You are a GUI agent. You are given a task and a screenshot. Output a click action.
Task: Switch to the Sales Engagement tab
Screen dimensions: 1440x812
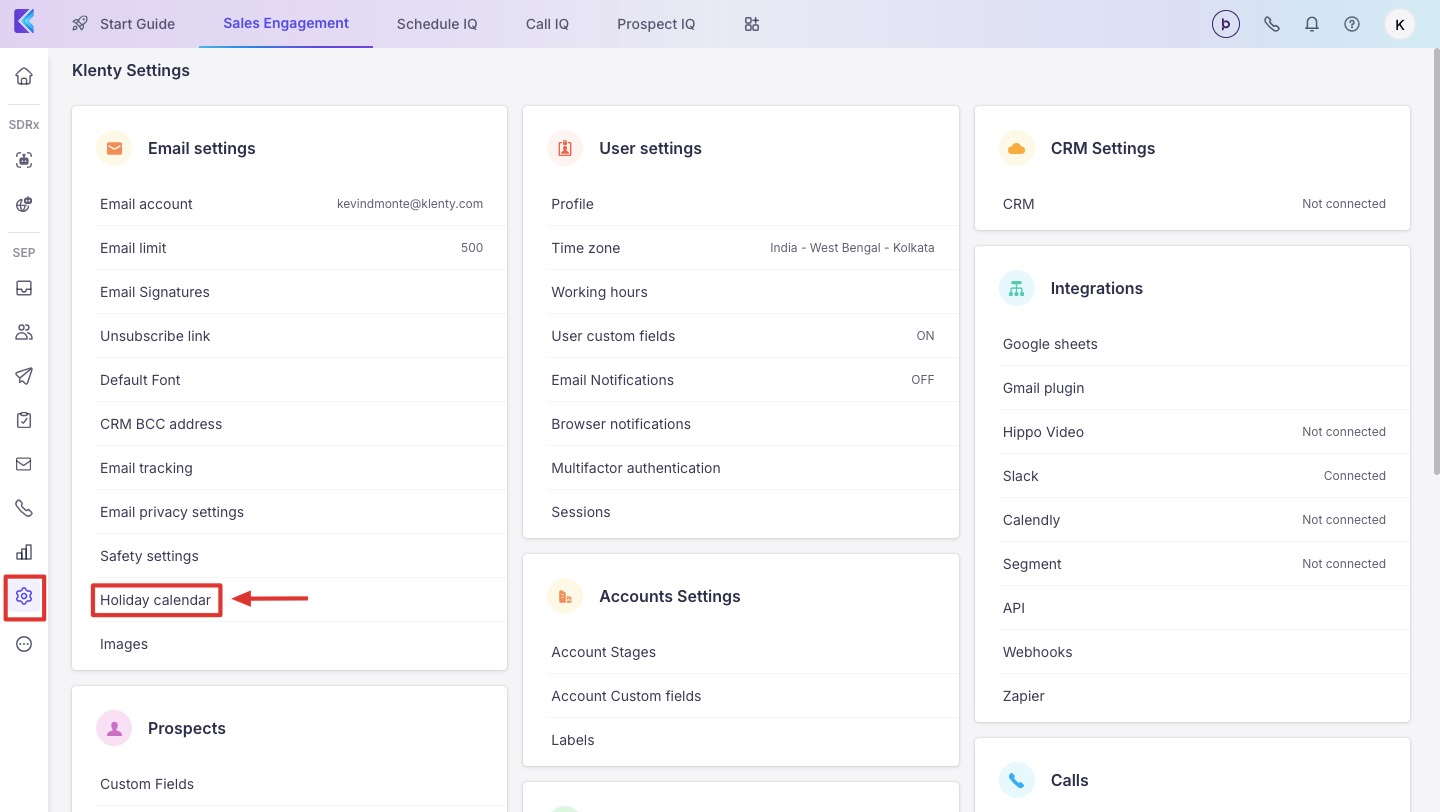tap(286, 24)
